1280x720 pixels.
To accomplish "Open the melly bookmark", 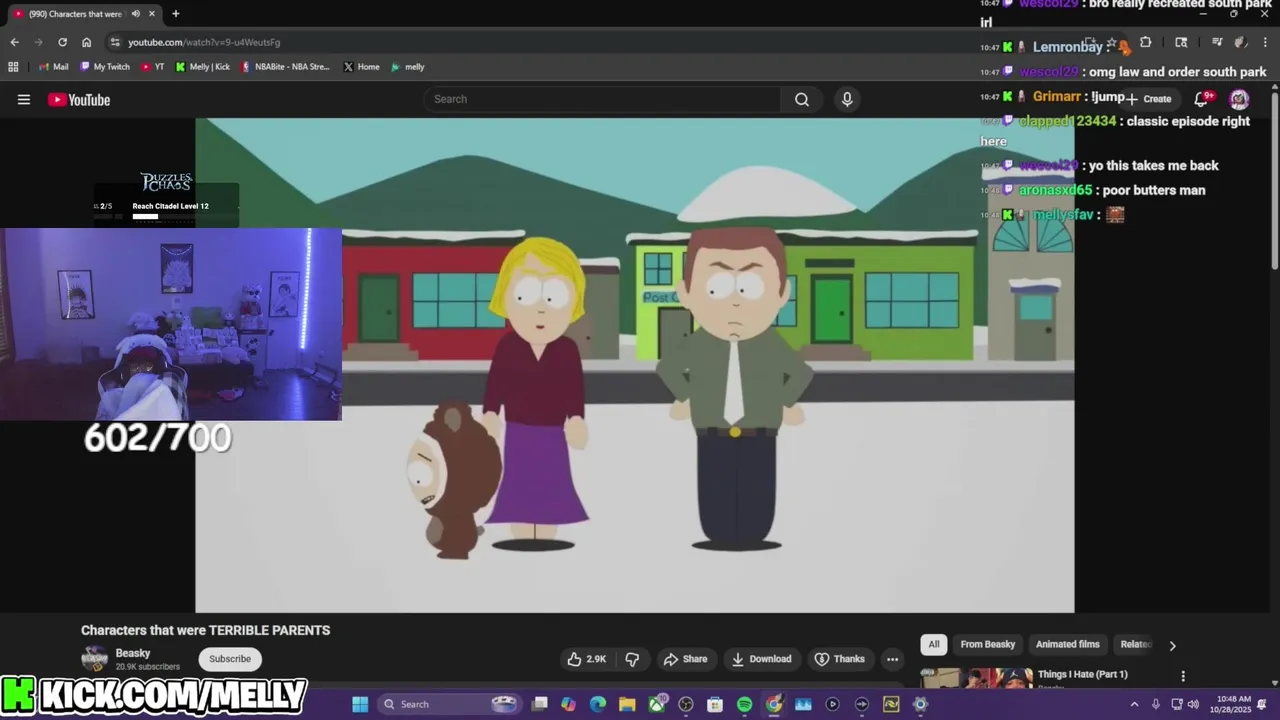I will 407,67.
